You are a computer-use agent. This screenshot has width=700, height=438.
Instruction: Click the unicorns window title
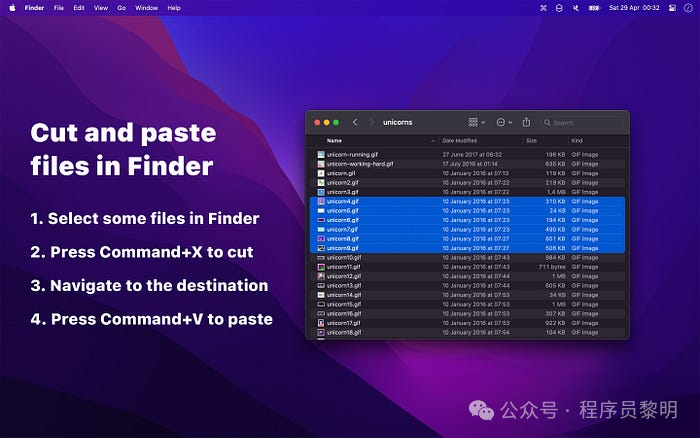tap(397, 122)
